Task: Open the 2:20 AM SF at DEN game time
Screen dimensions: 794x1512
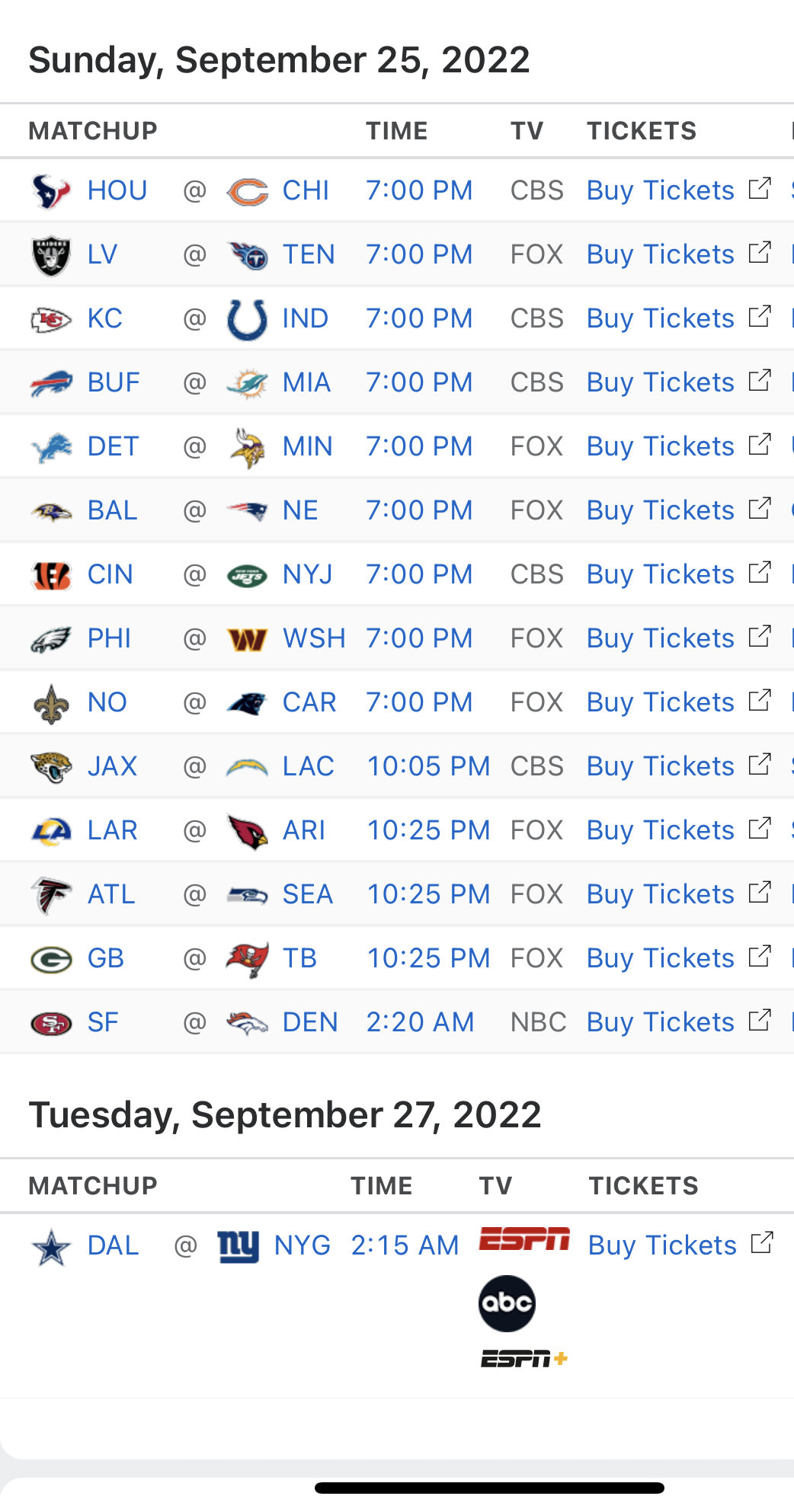Action: tap(420, 1022)
